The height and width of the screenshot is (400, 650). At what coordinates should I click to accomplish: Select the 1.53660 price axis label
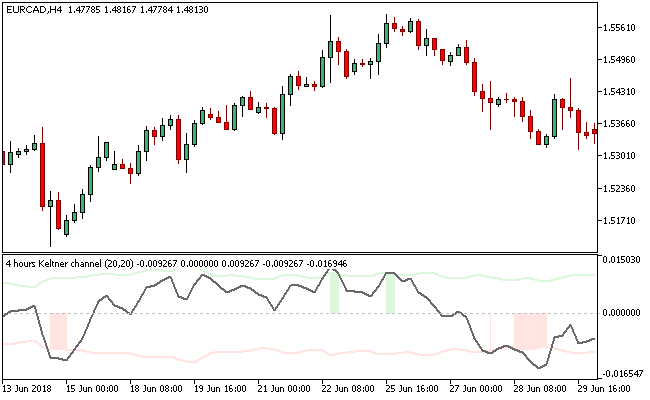pos(619,124)
